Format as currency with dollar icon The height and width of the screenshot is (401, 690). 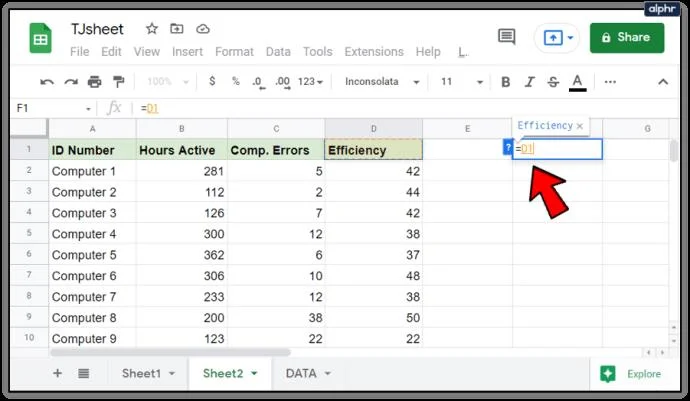pos(212,81)
